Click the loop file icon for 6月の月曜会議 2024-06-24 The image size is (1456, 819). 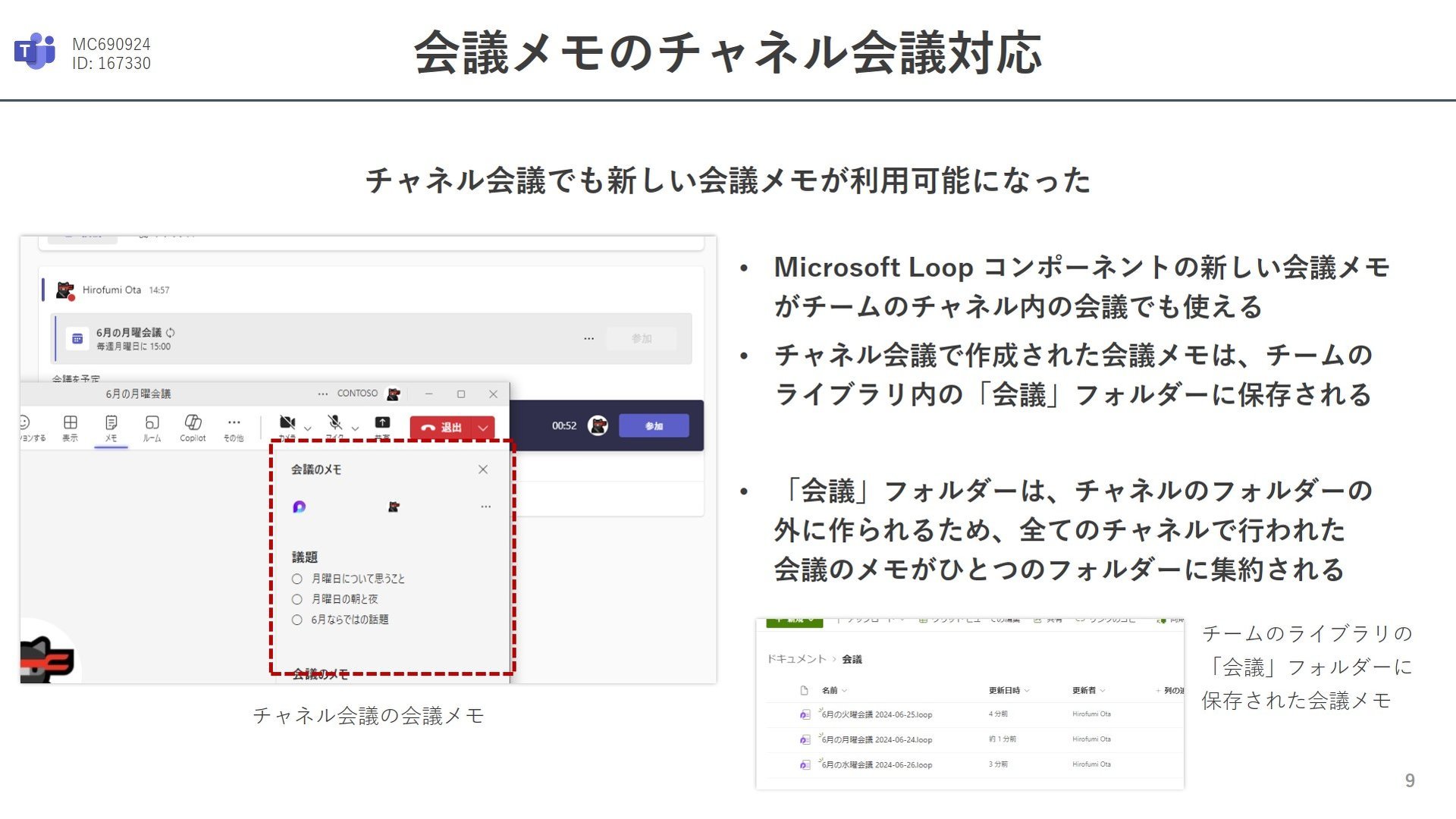[805, 739]
